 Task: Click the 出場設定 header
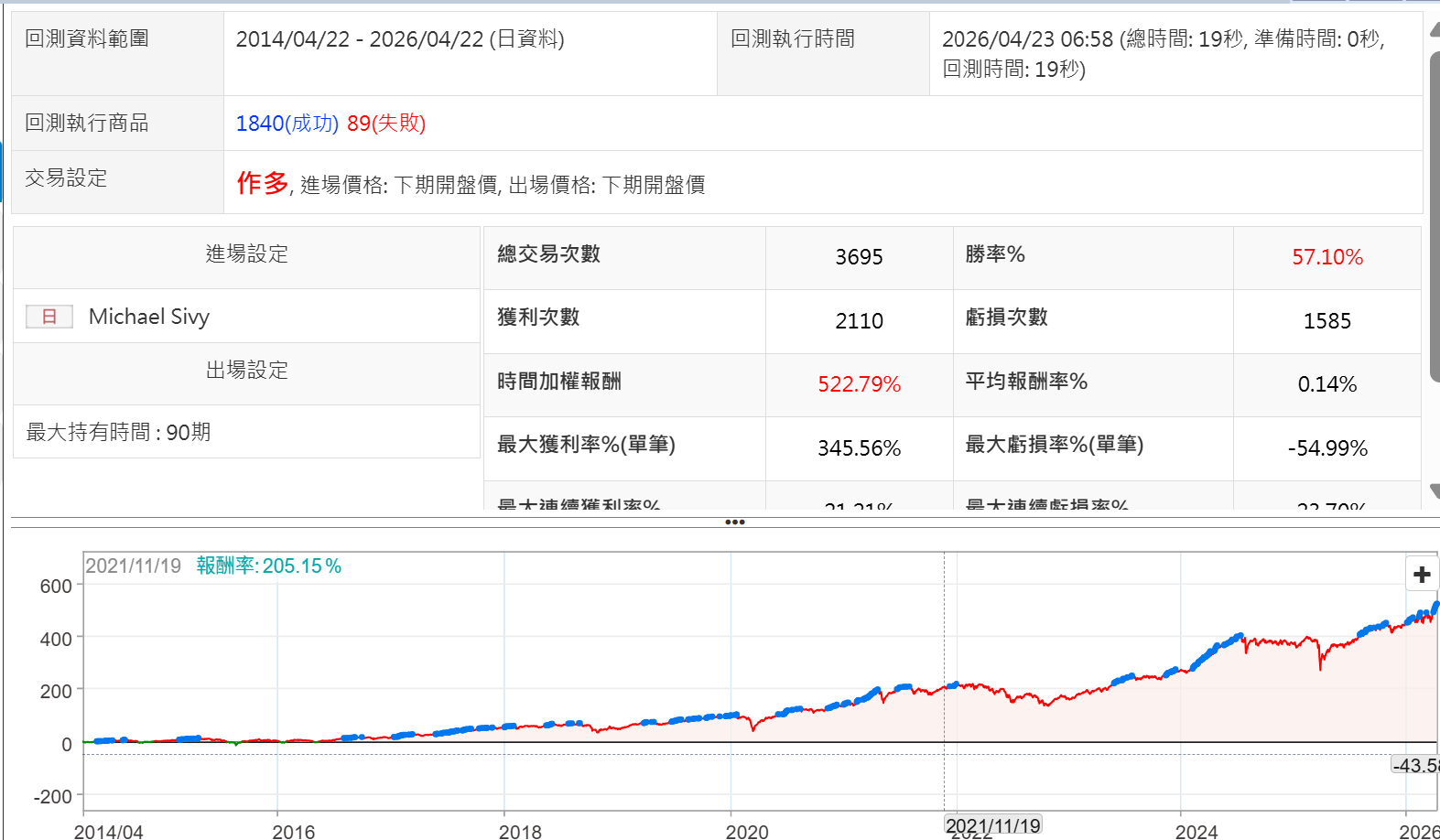pyautogui.click(x=246, y=371)
